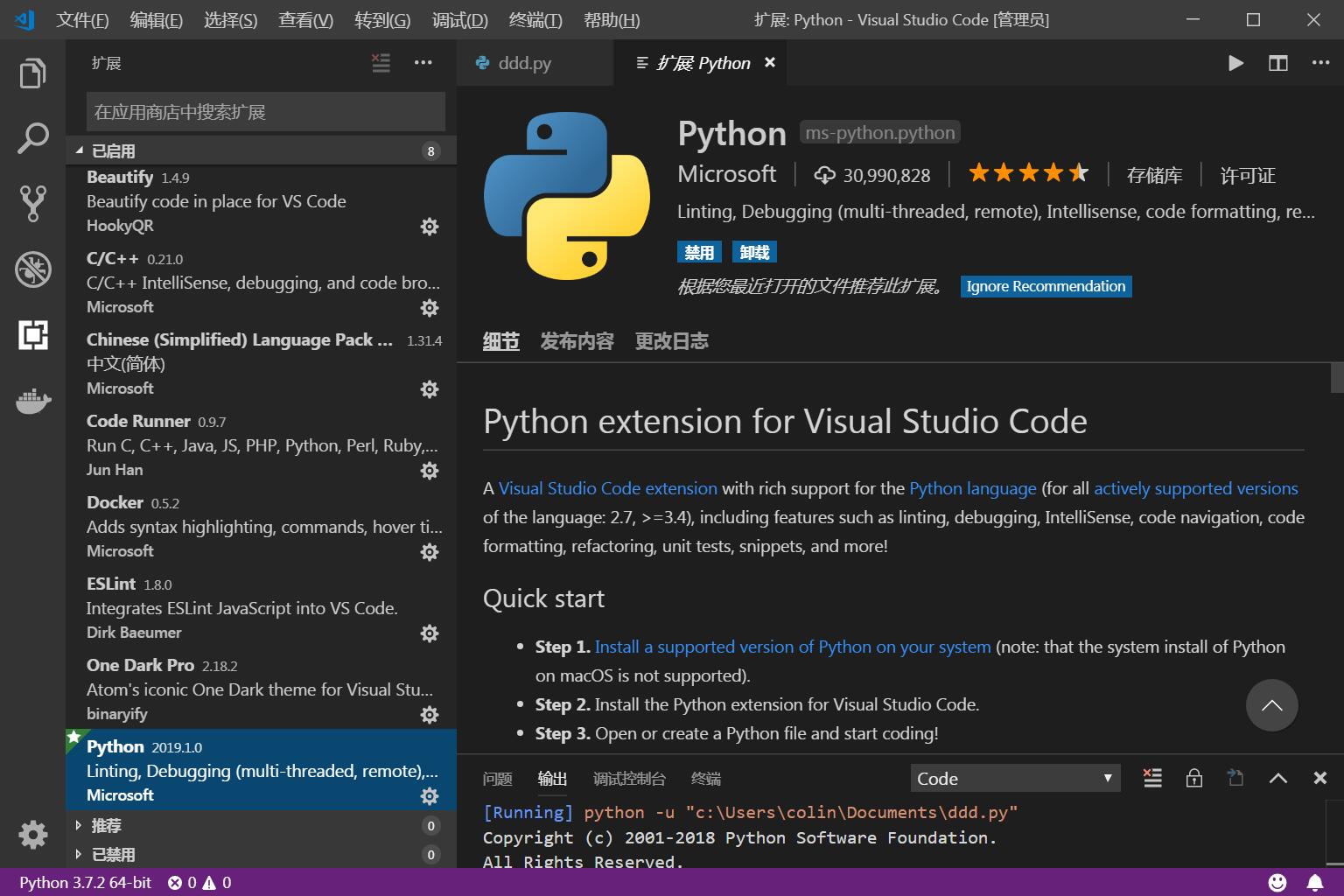Open the Code output channel dropdown
Screen dimensions: 1344x896
1014,778
